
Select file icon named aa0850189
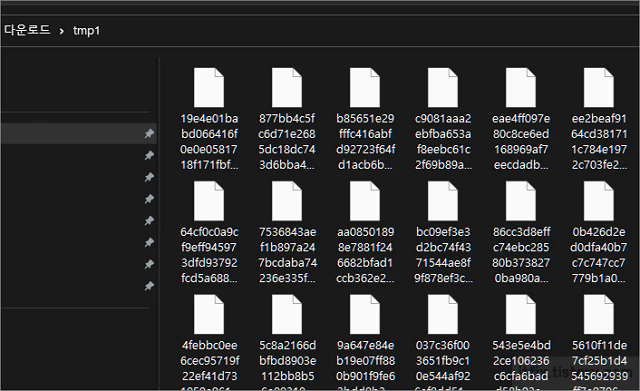coord(365,201)
